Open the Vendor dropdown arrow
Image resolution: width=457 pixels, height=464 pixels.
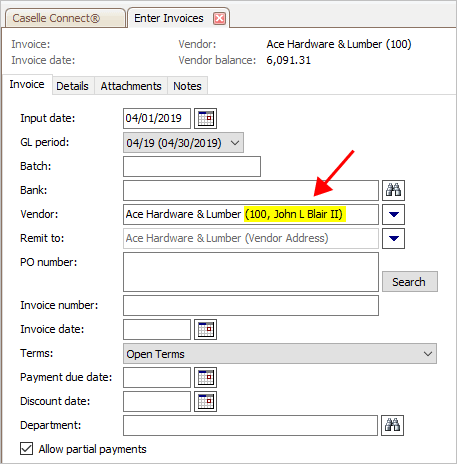click(393, 214)
